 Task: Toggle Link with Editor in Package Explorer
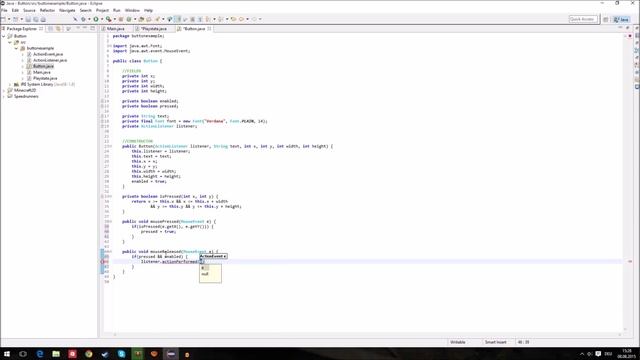point(58,29)
